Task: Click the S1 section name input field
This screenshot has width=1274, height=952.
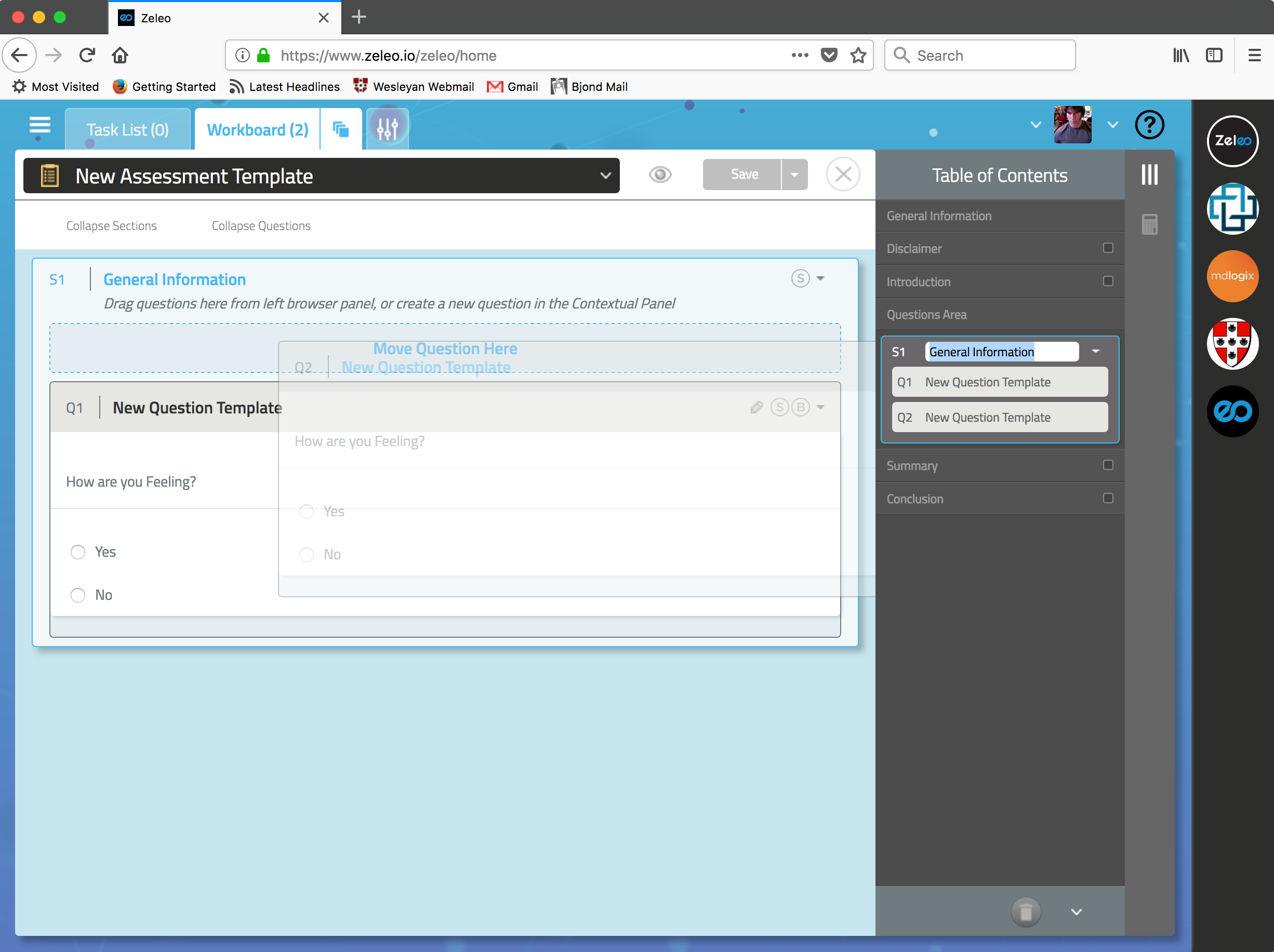Action: coord(1001,352)
